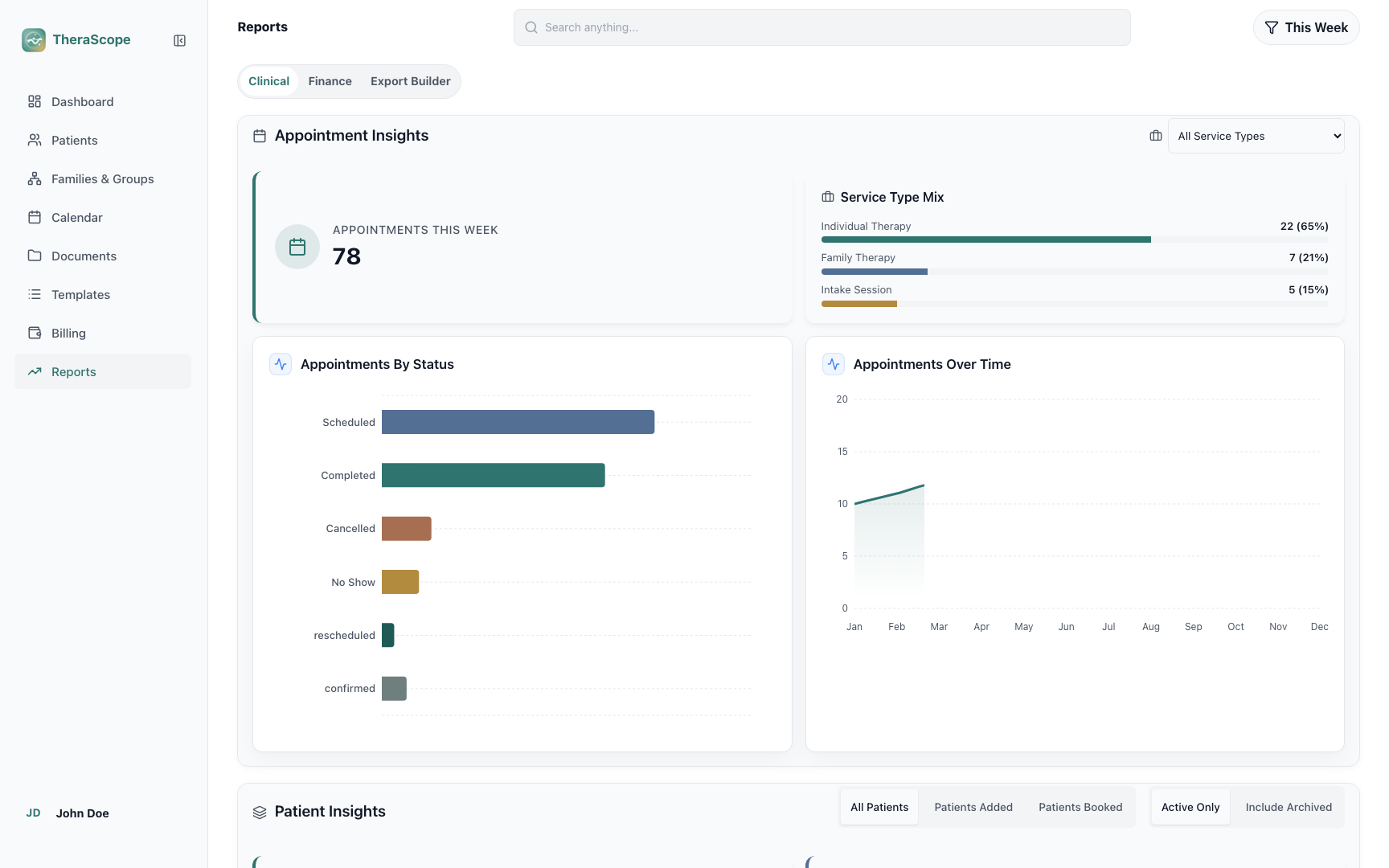Click the Individual Therapy progress bar
1389x868 pixels.
pyautogui.click(x=1075, y=240)
